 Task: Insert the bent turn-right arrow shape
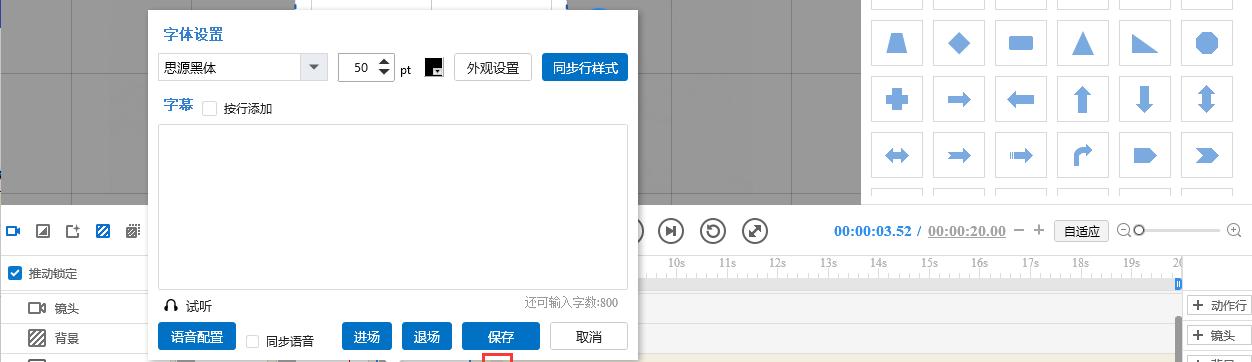(1083, 155)
